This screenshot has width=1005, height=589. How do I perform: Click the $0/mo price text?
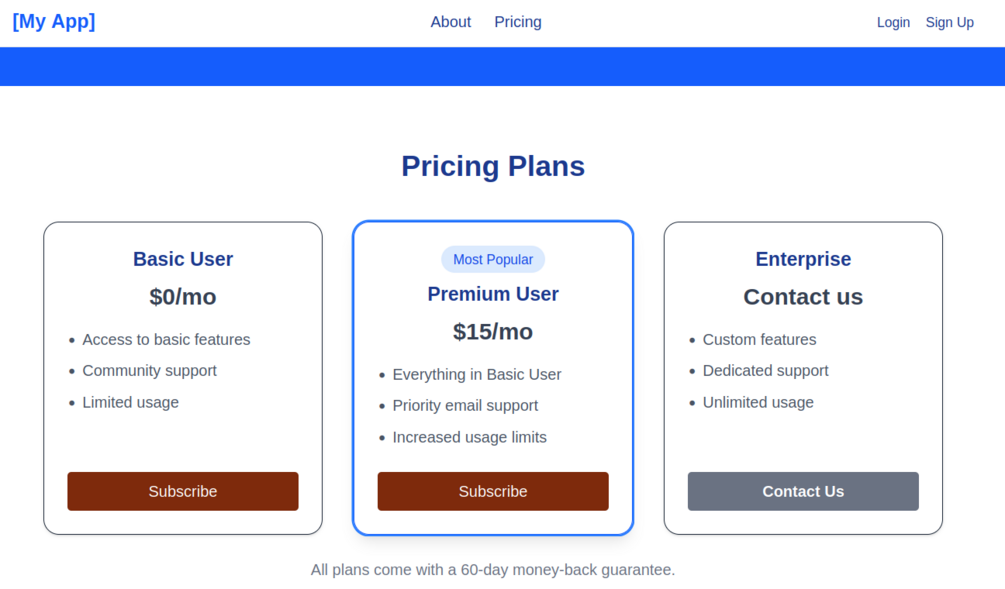[x=183, y=297]
